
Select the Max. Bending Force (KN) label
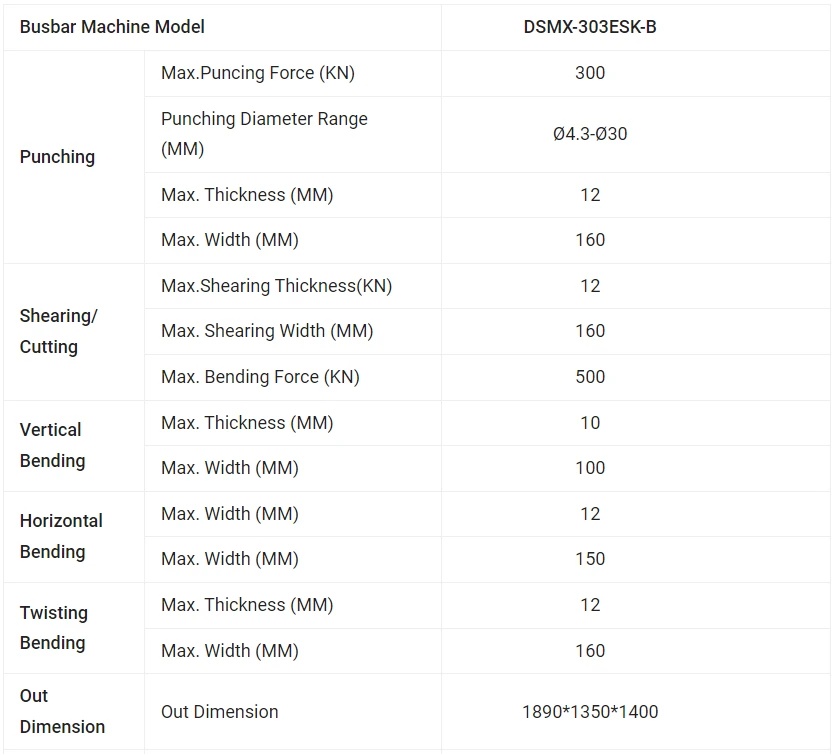pyautogui.click(x=261, y=377)
